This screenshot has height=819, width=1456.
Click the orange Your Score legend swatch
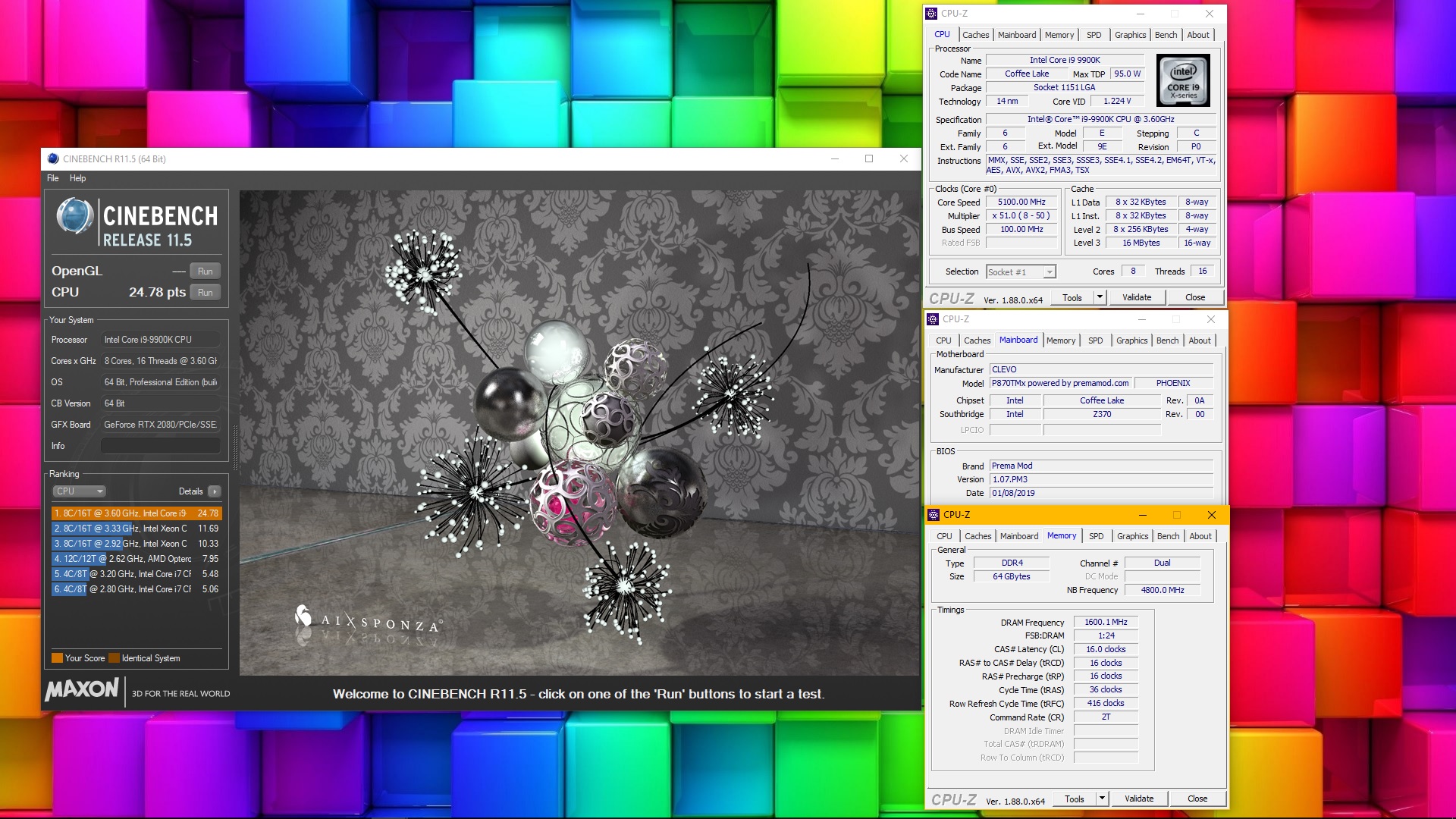57,658
